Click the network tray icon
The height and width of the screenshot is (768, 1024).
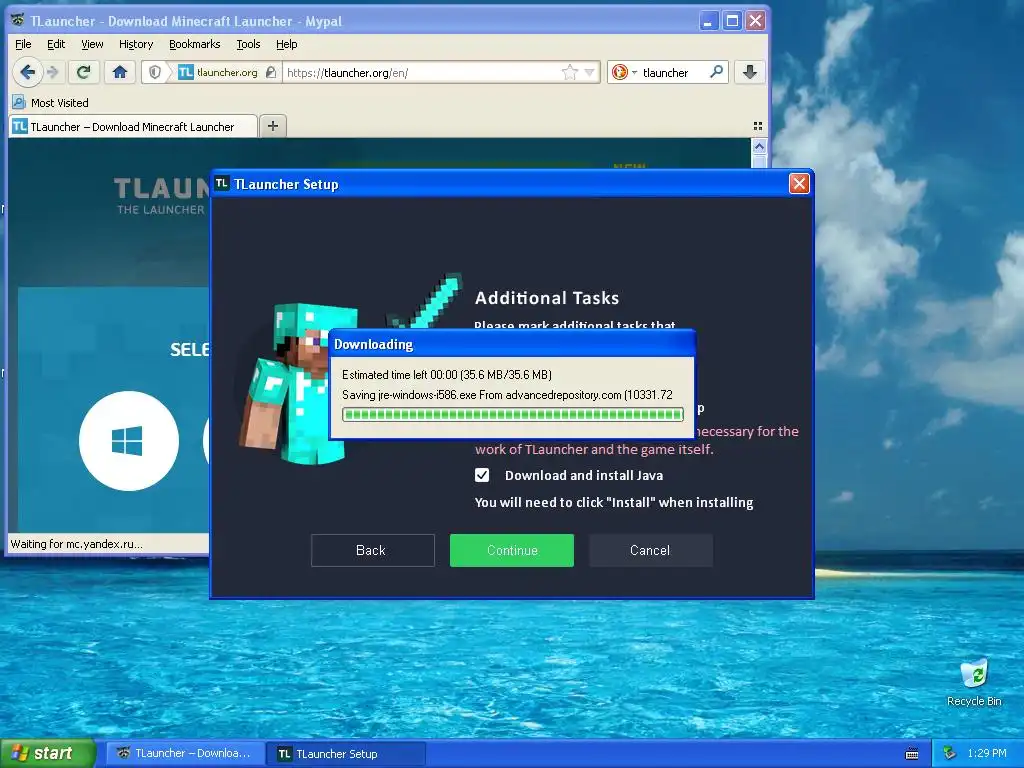click(949, 753)
